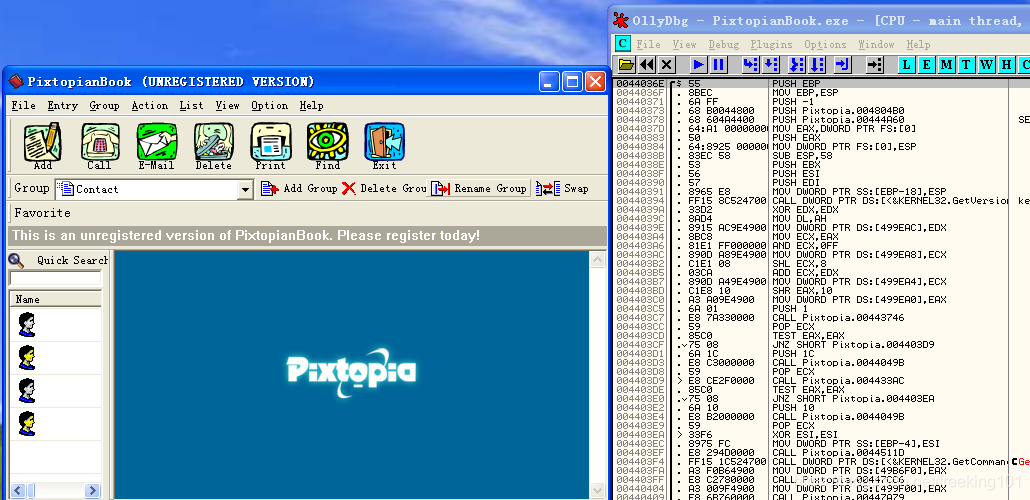Click the Call telephone icon

click(x=100, y=146)
